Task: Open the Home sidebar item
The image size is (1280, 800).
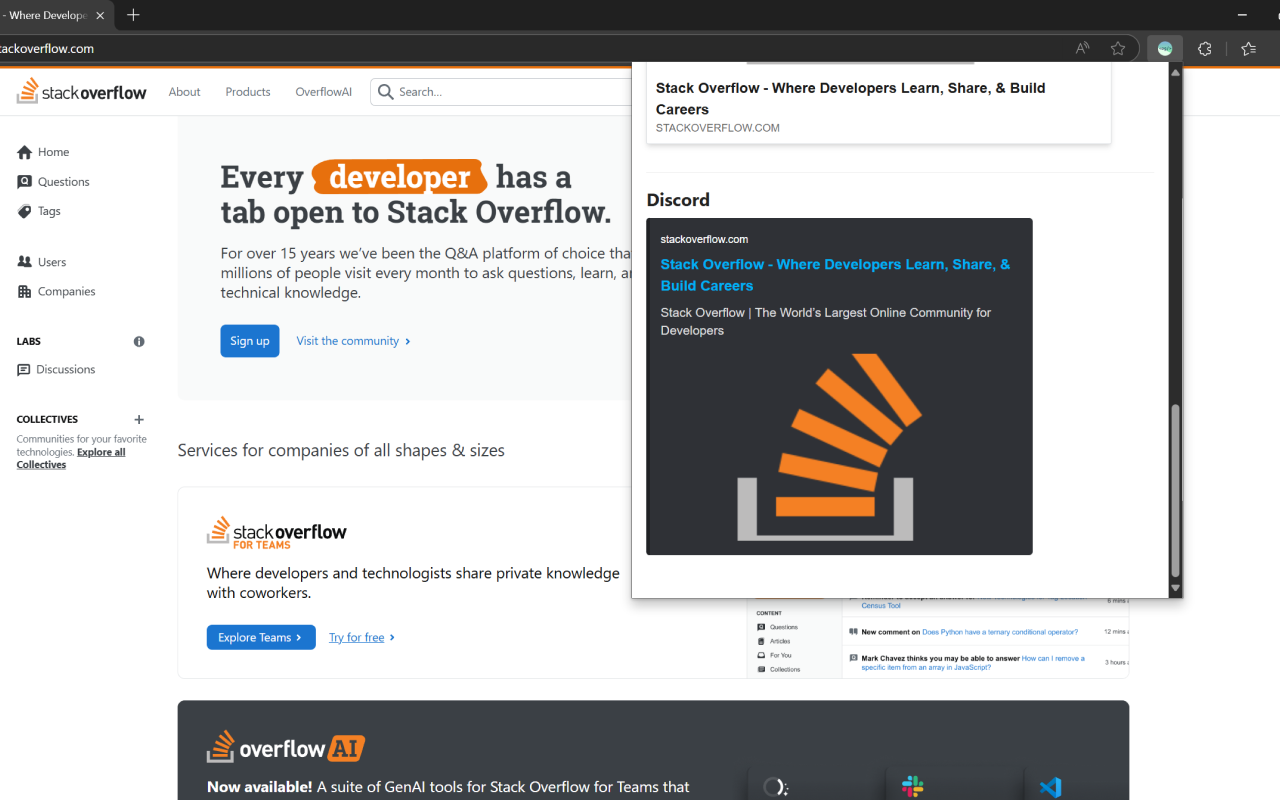Action: (x=43, y=152)
